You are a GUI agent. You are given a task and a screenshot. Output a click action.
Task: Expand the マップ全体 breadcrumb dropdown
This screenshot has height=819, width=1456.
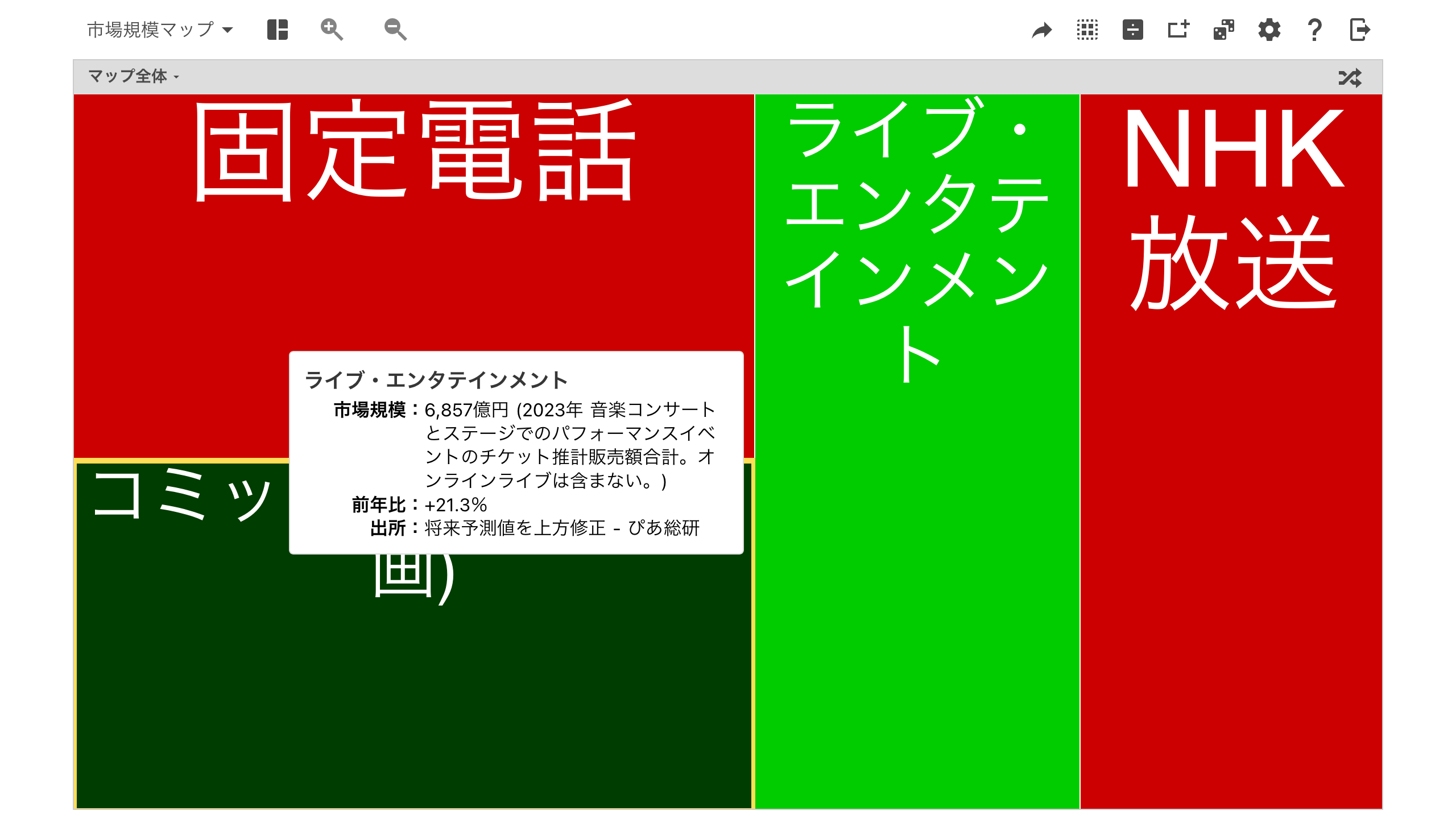coord(134,76)
